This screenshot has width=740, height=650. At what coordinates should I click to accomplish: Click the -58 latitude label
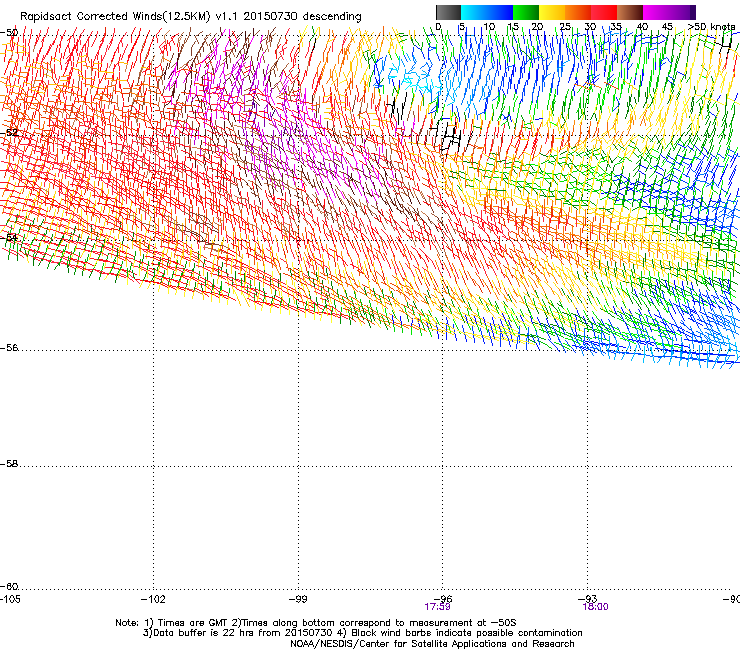pyautogui.click(x=9, y=464)
